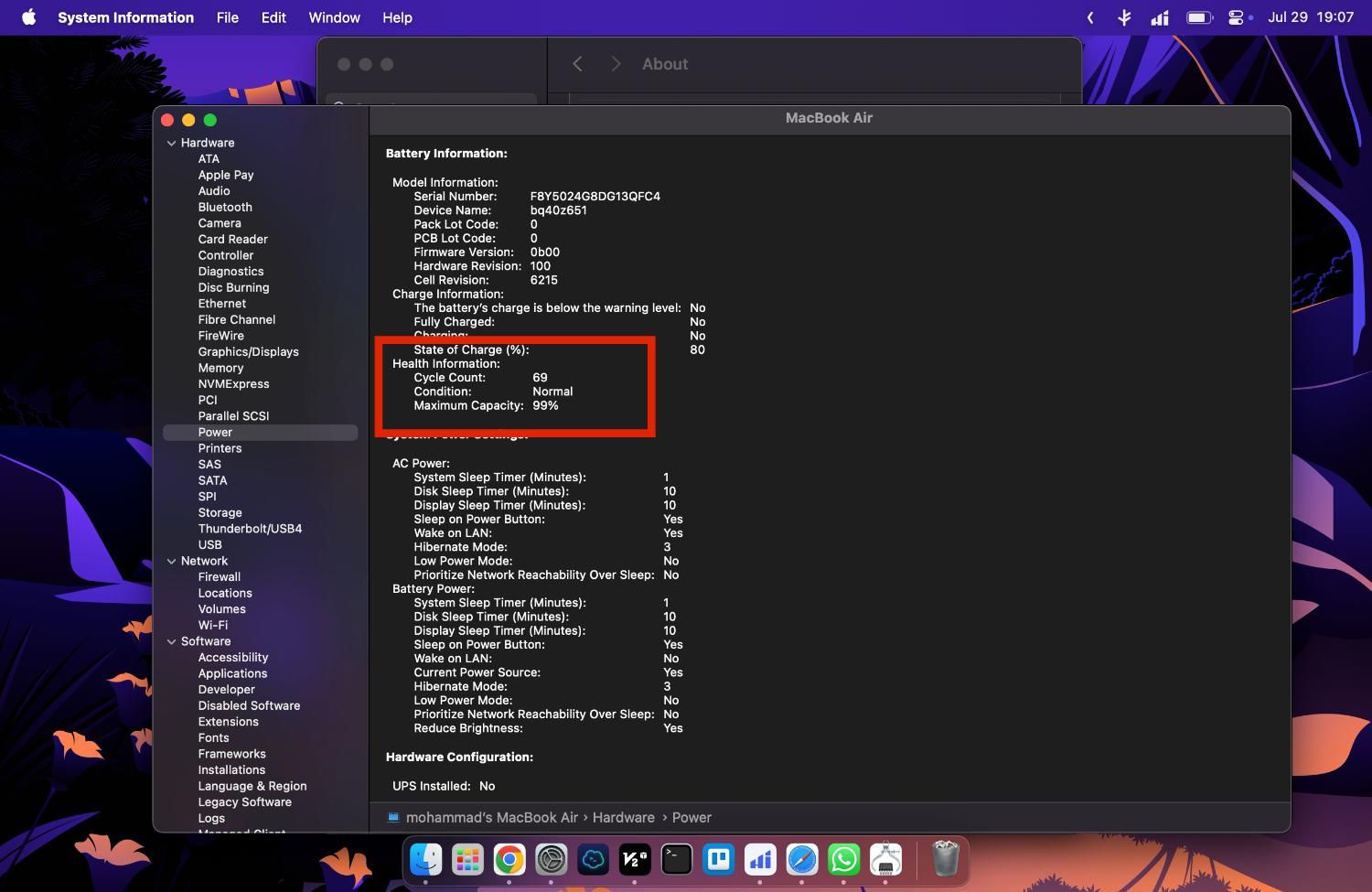Collapse the Network section

[x=171, y=561]
